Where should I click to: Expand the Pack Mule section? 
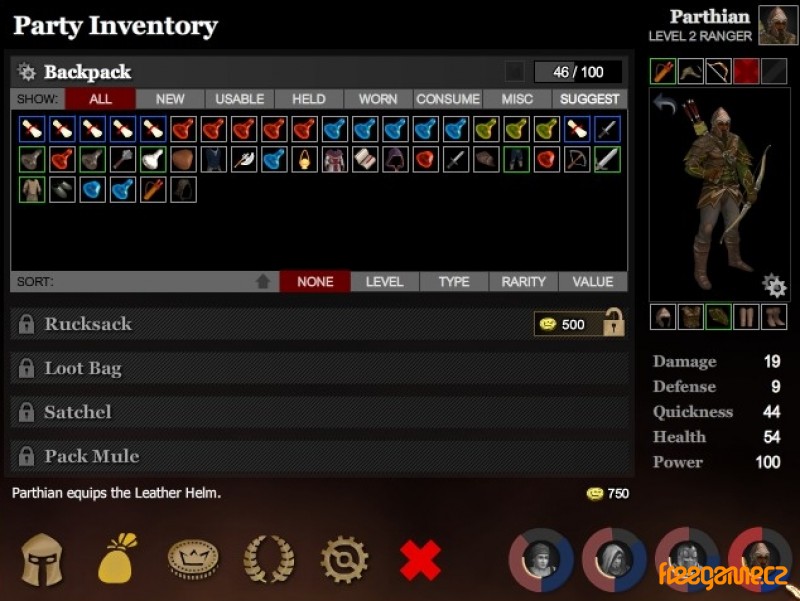coord(320,456)
